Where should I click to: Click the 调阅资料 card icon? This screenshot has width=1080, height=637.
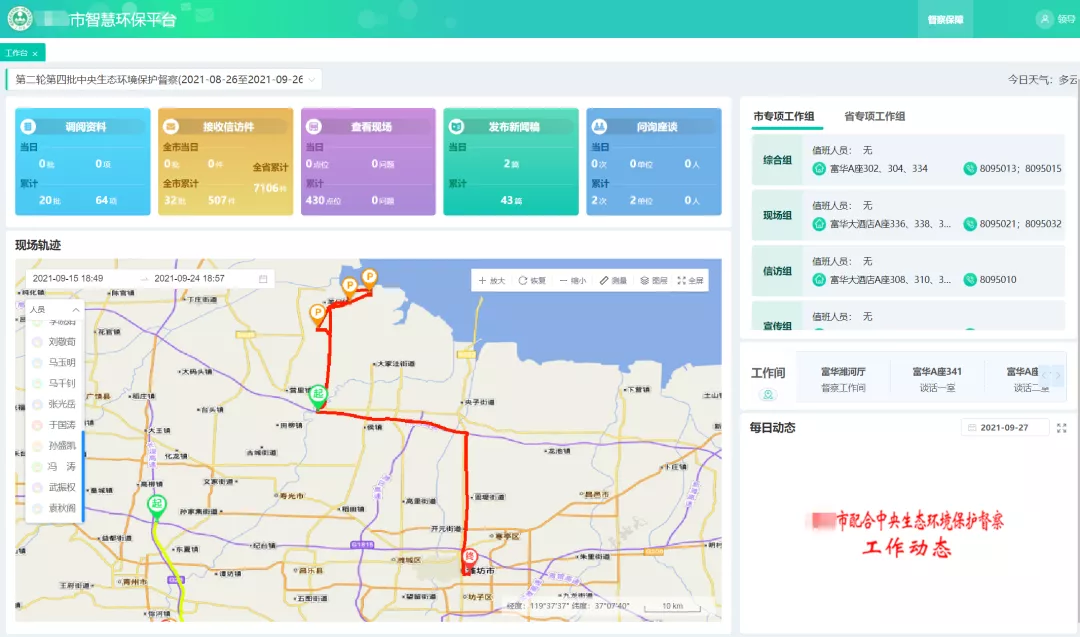click(28, 127)
